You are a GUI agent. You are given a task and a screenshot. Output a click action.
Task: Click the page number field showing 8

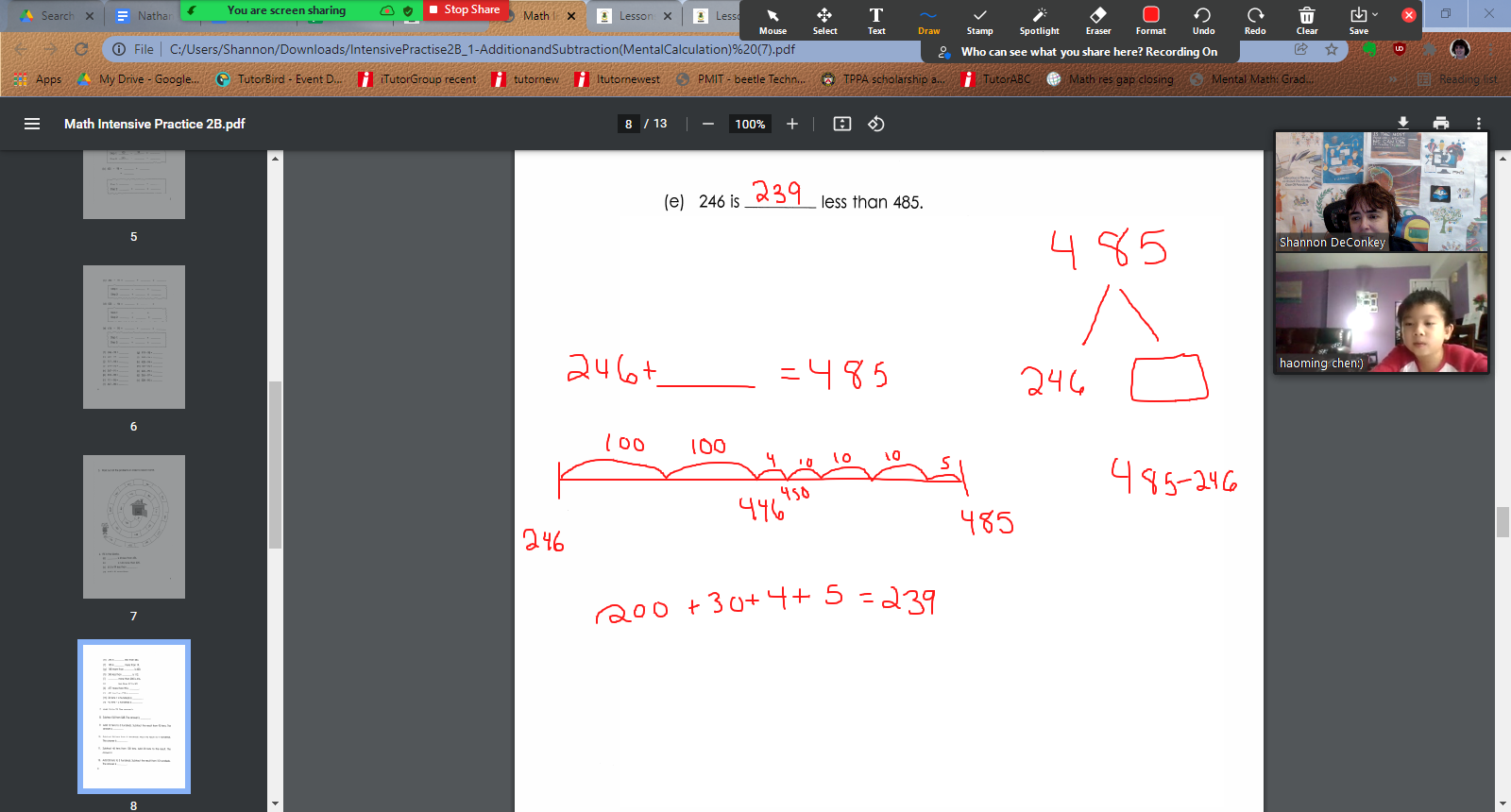tap(629, 124)
